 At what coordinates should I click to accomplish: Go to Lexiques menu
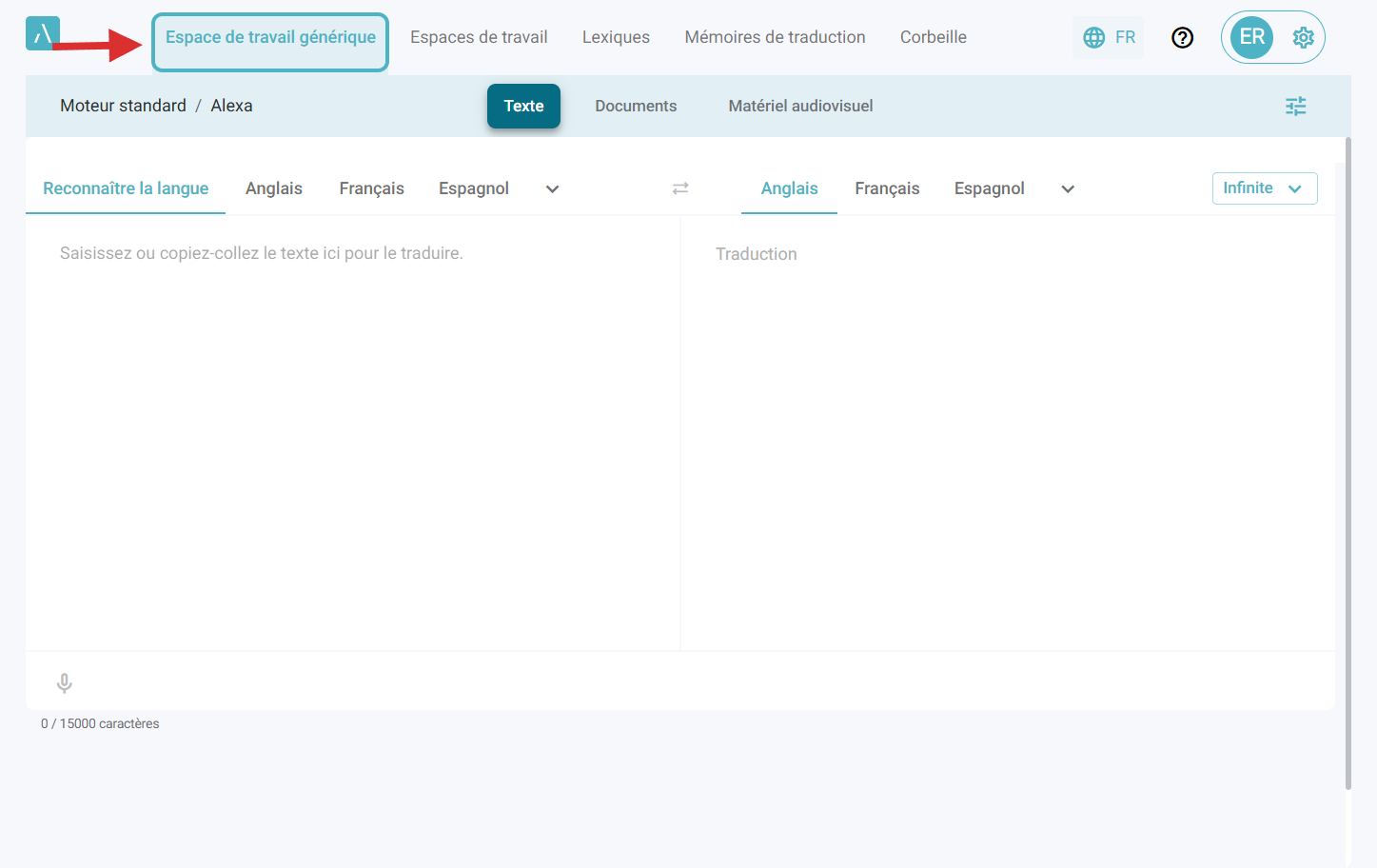pyautogui.click(x=616, y=37)
